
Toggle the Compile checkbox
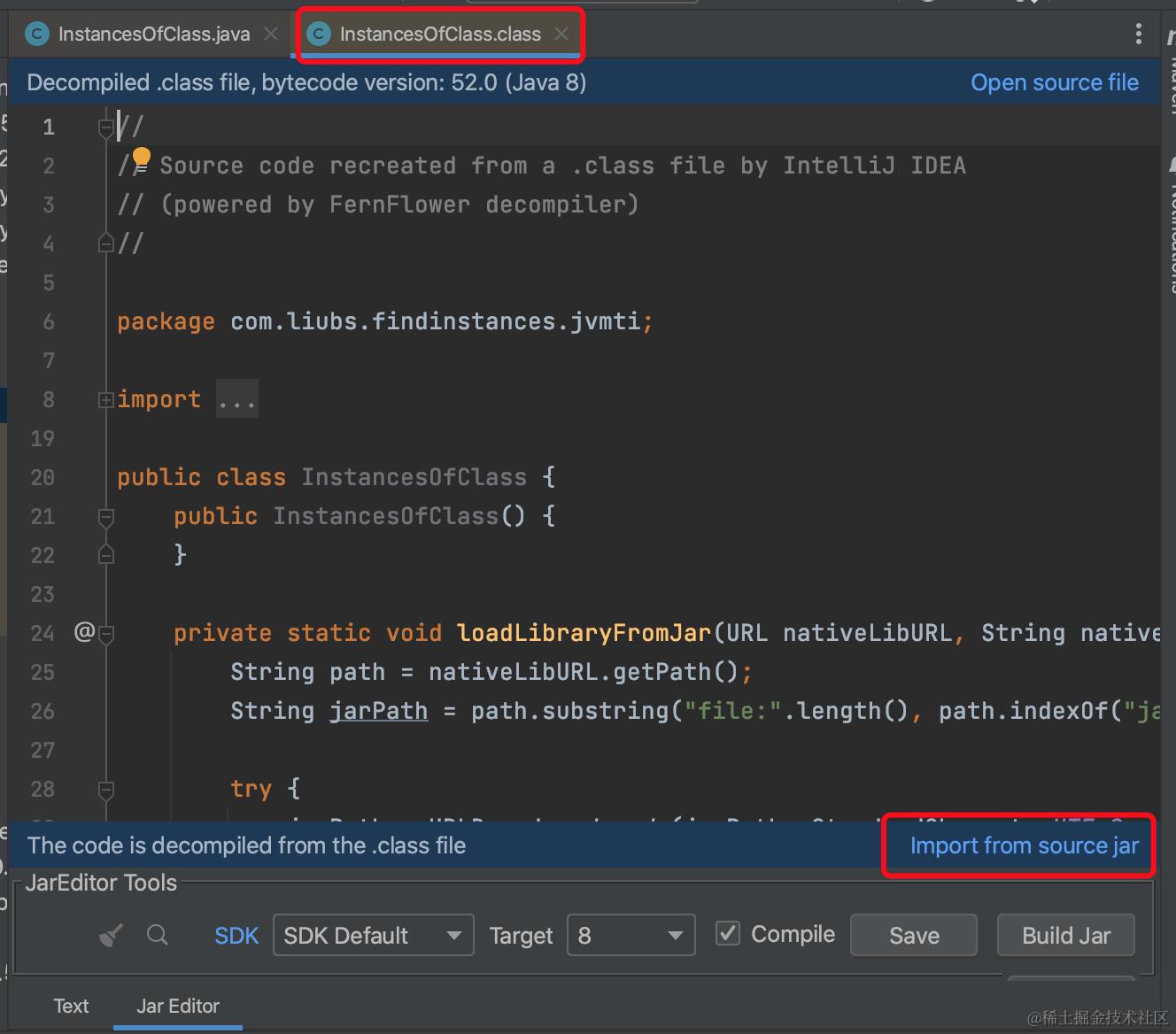pyautogui.click(x=728, y=933)
